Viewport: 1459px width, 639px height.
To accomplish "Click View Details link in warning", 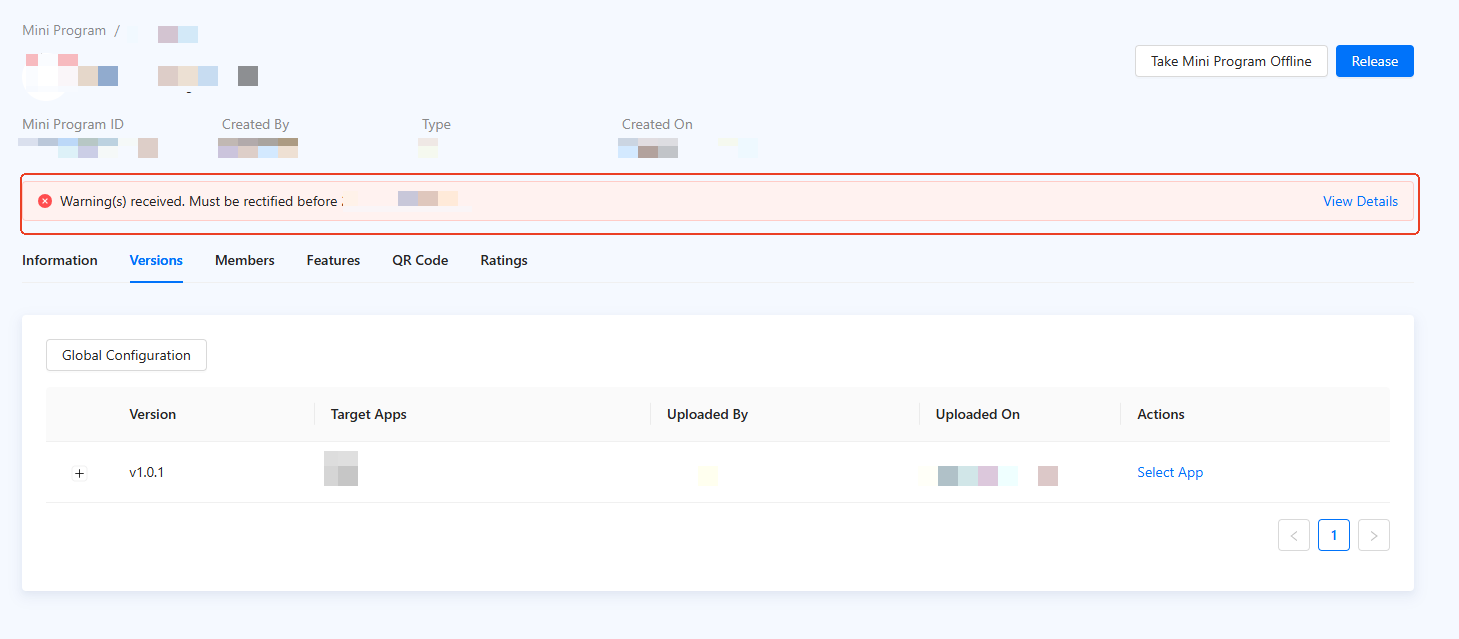I will (x=1360, y=201).
